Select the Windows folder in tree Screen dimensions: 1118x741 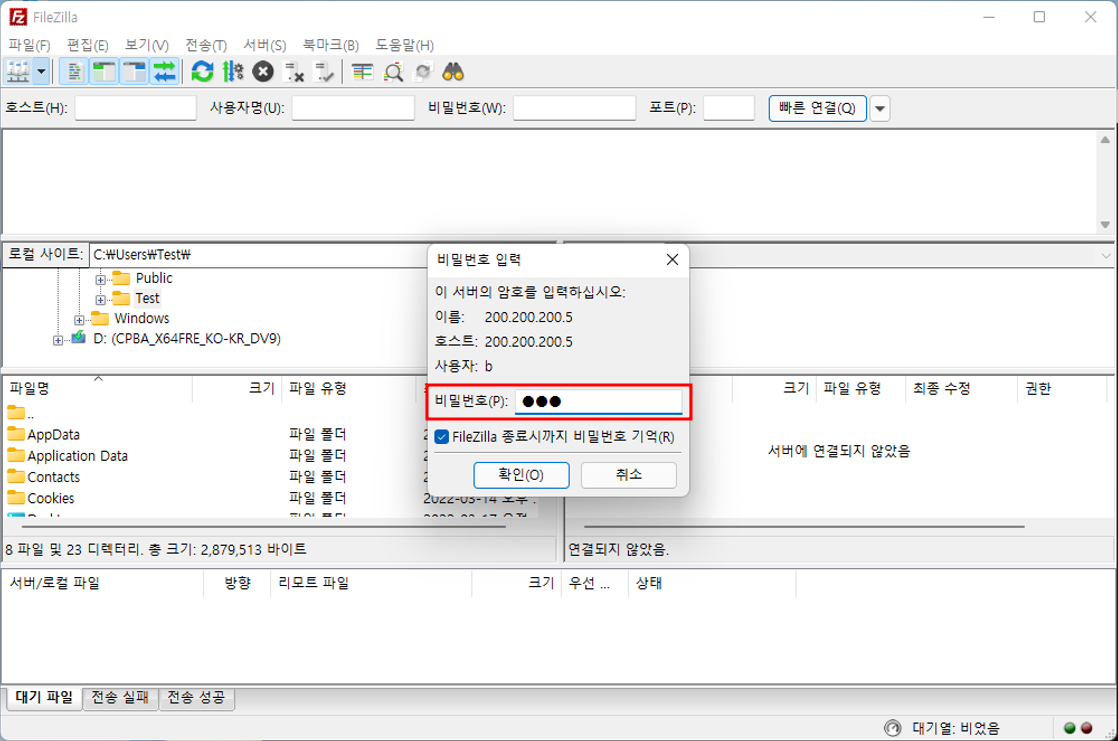click(142, 318)
